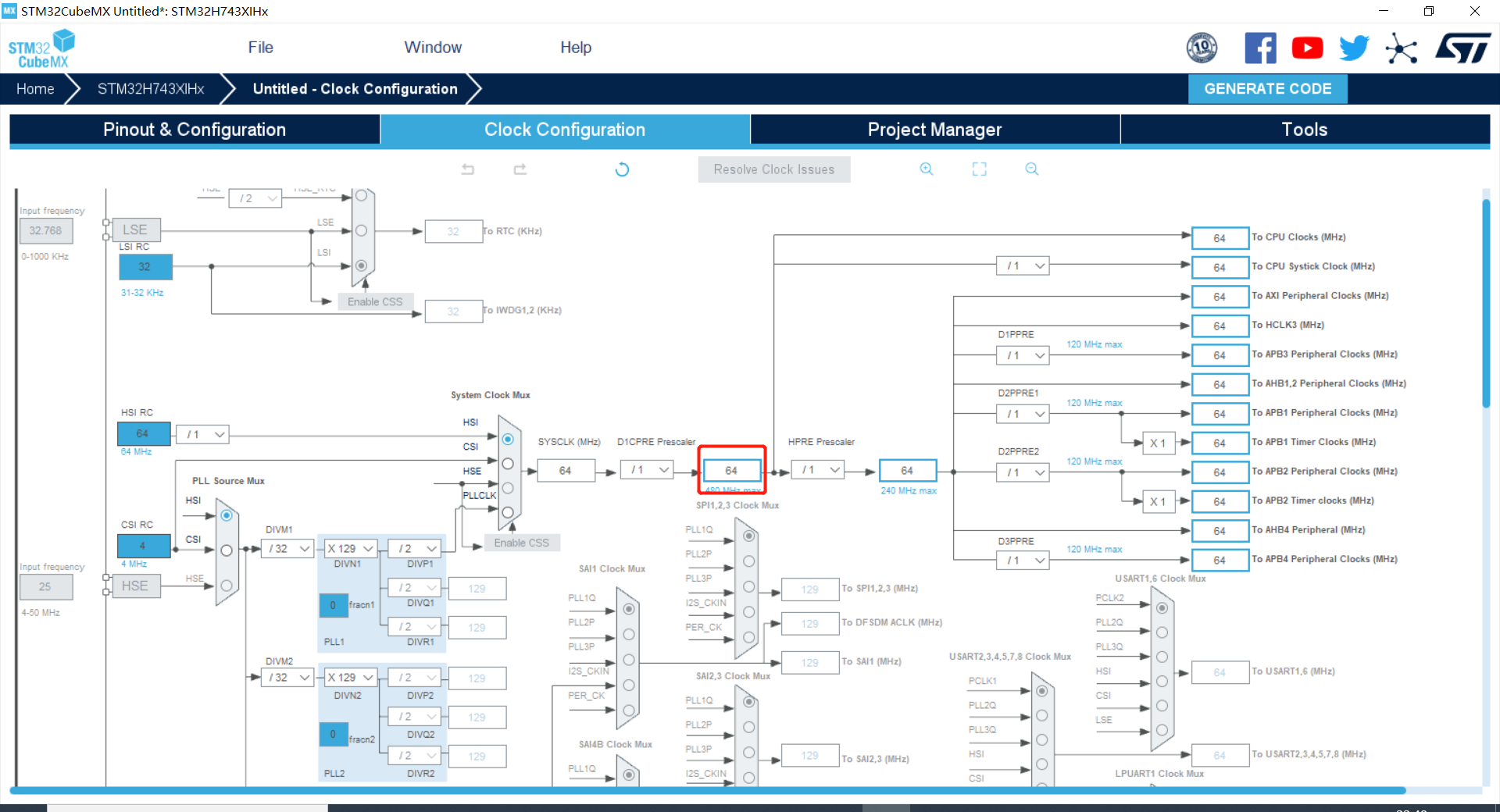Click the ST logo icon

point(1462,48)
